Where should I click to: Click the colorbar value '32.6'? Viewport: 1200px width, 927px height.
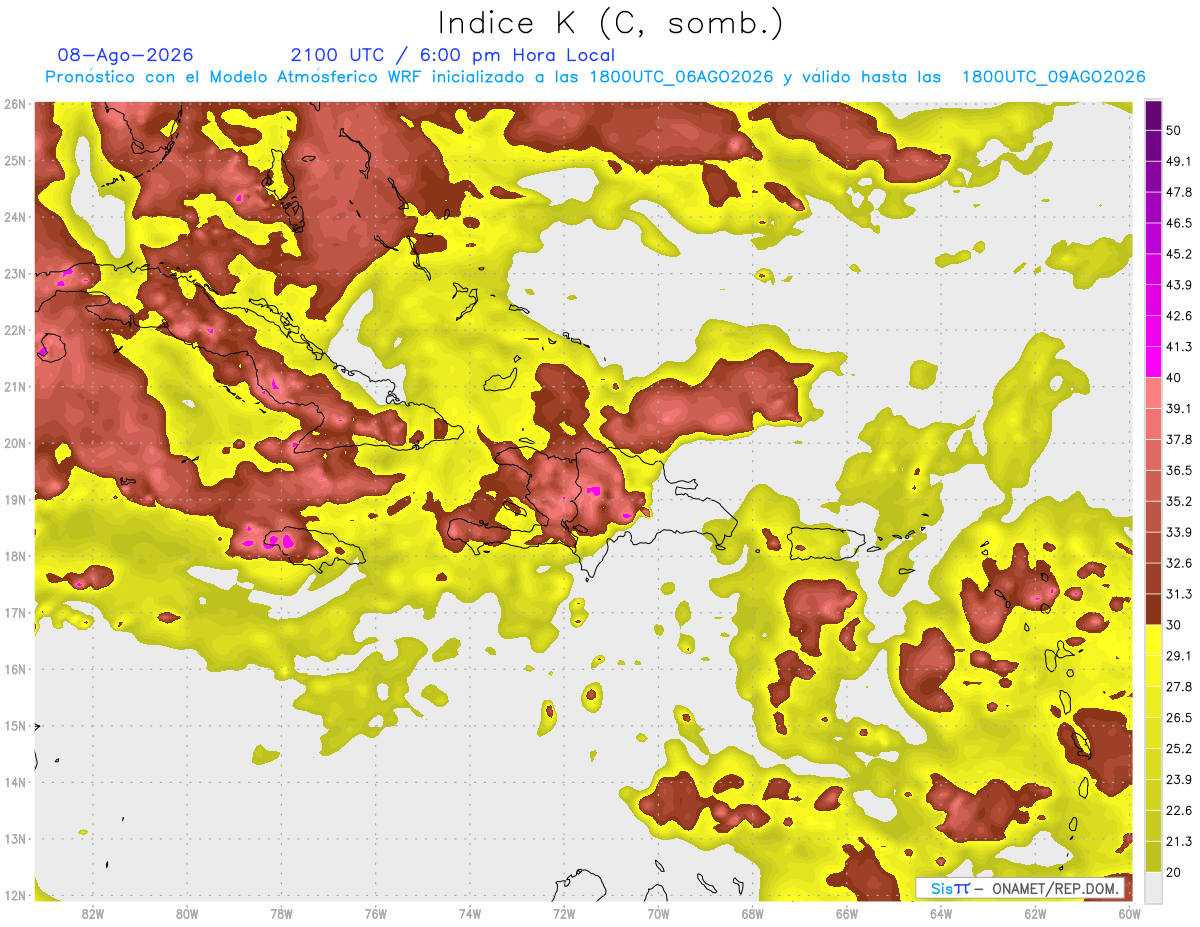tap(1179, 563)
